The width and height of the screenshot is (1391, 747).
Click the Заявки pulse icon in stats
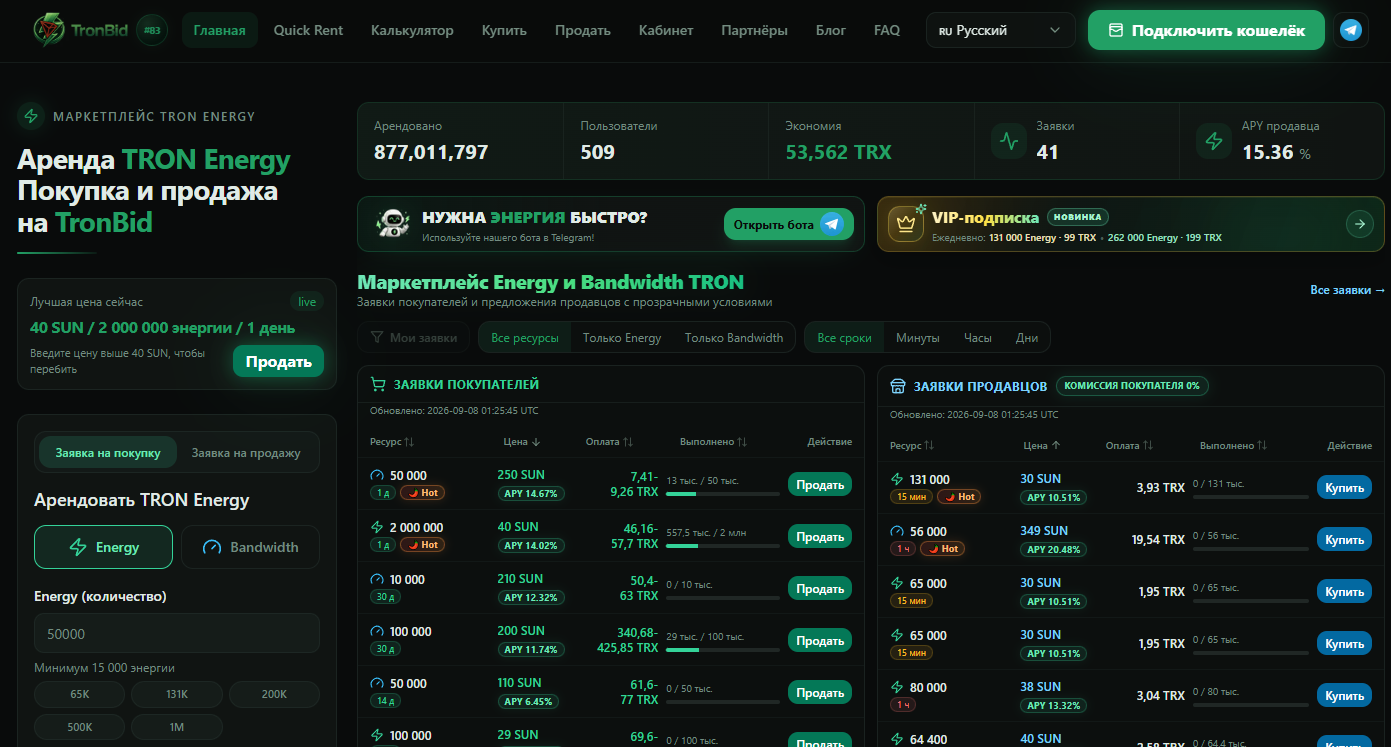[x=1009, y=142]
